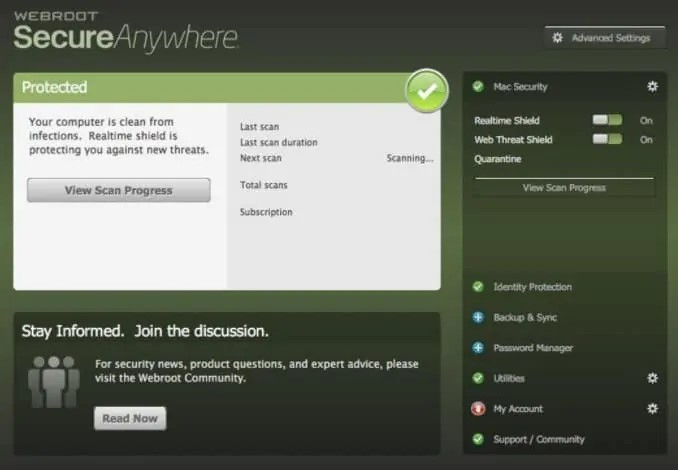Click the Support / Community green check icon
The height and width of the screenshot is (470, 678).
point(478,439)
